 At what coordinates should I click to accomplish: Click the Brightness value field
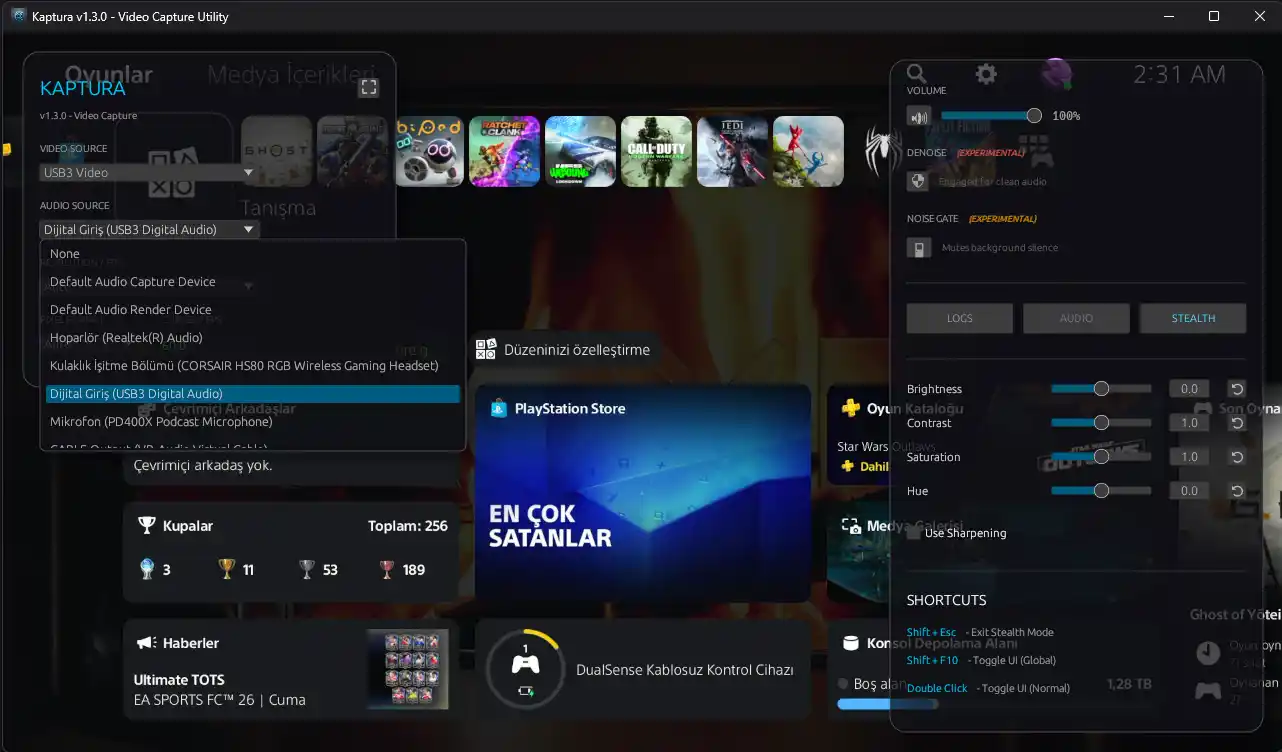[1189, 389]
